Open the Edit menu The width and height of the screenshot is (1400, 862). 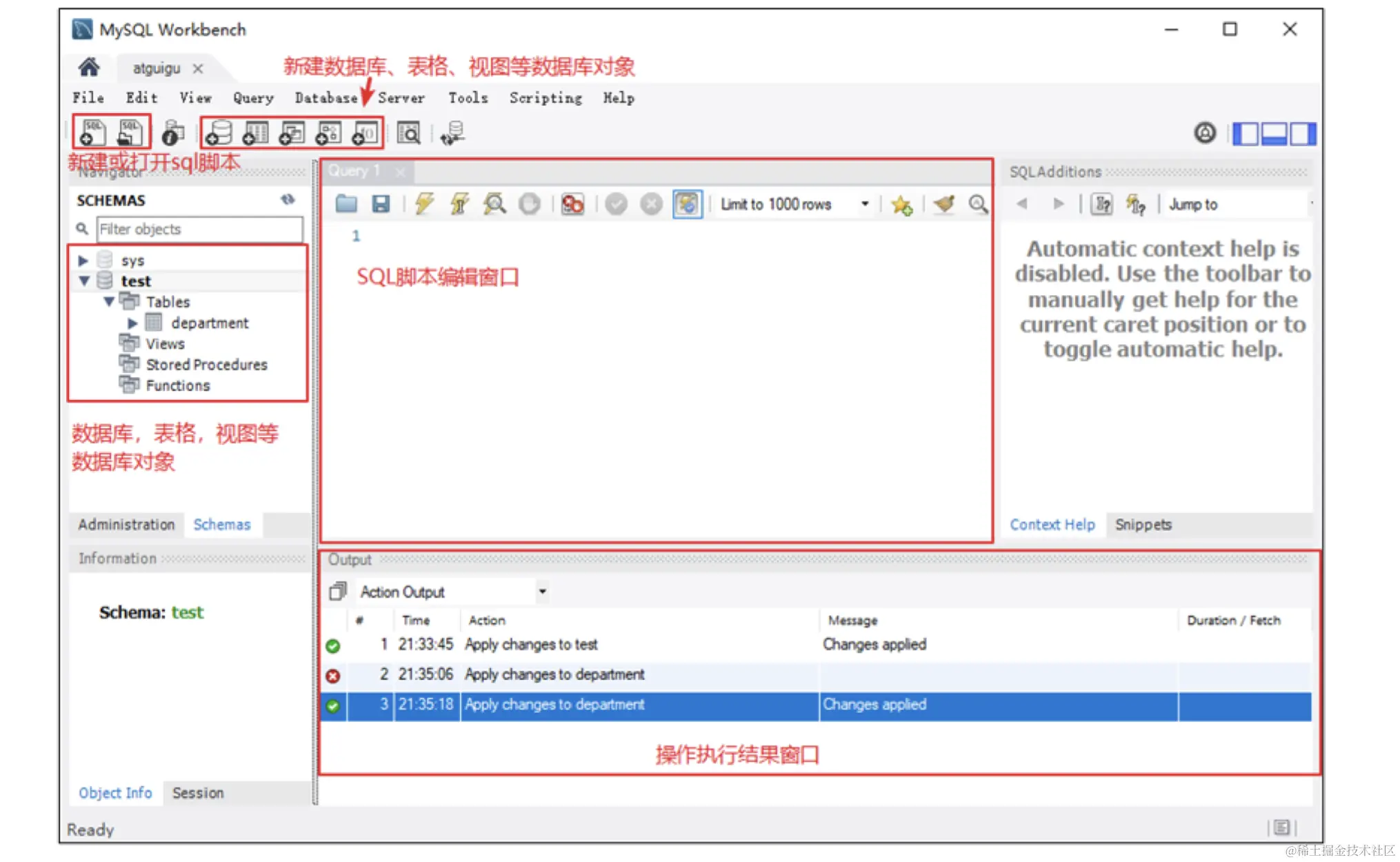coord(141,98)
